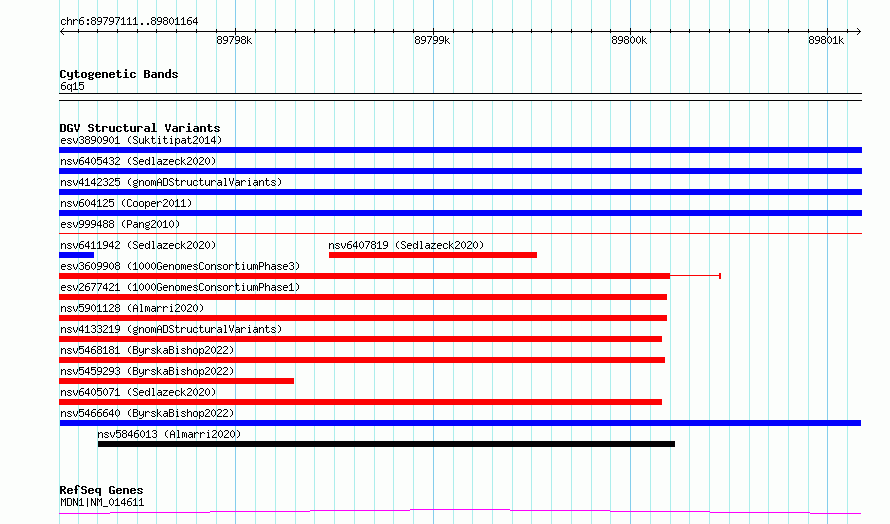Viewport: 890px width, 524px height.
Task: Click the blue bar under nsv604125
Action: [460, 213]
